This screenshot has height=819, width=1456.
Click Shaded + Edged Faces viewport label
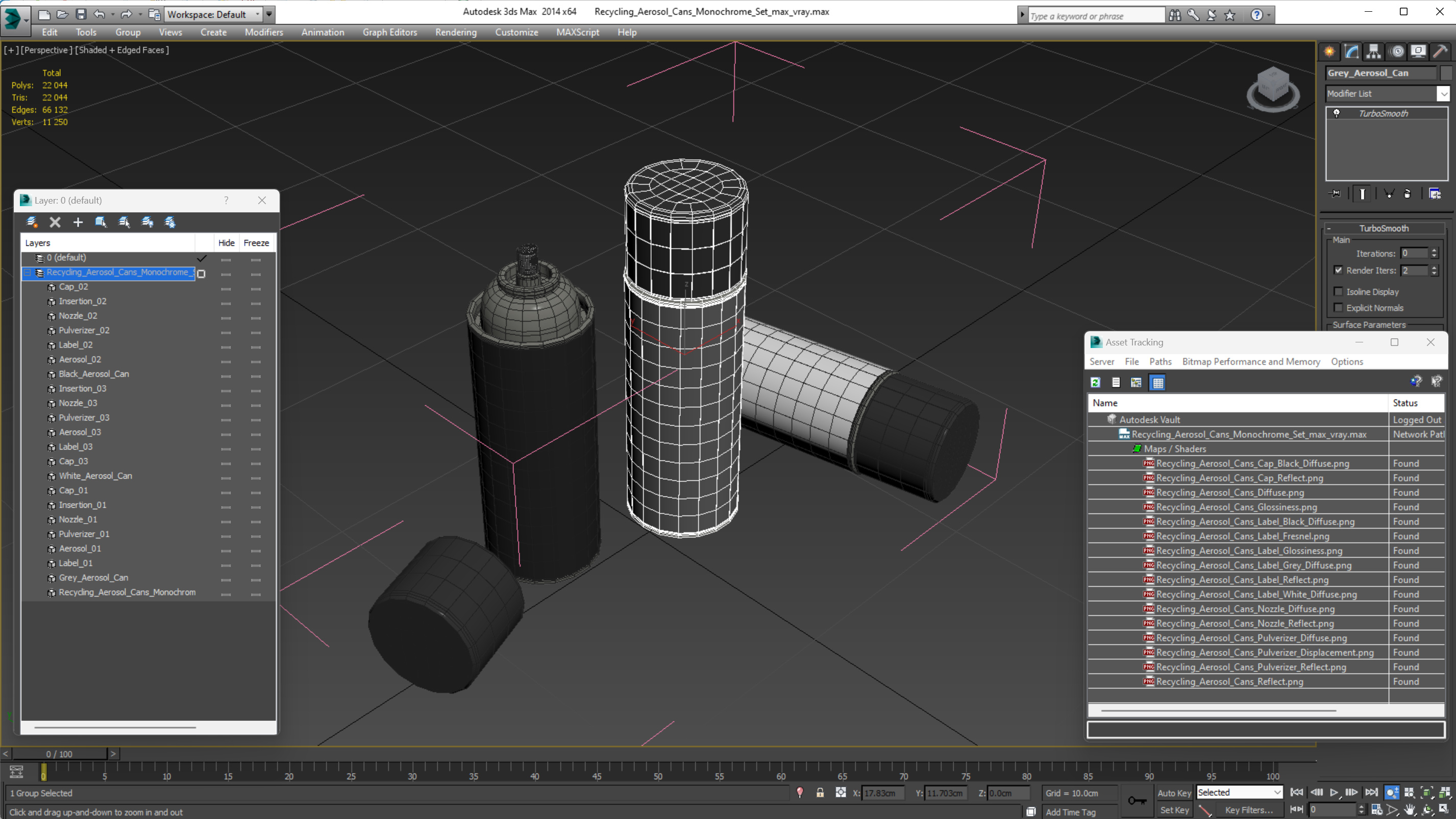[x=122, y=49]
